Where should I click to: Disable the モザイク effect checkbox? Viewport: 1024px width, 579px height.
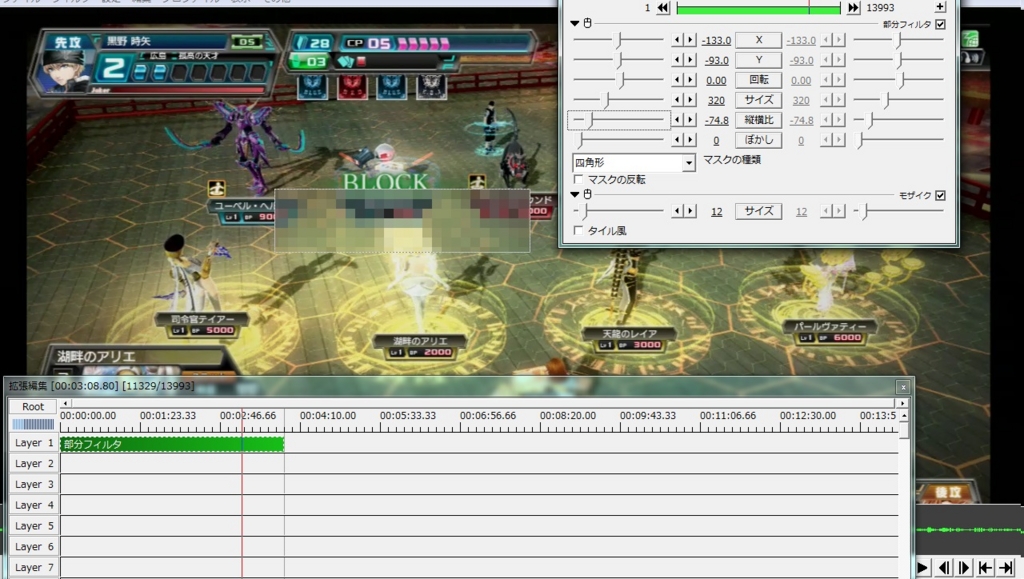click(x=940, y=195)
